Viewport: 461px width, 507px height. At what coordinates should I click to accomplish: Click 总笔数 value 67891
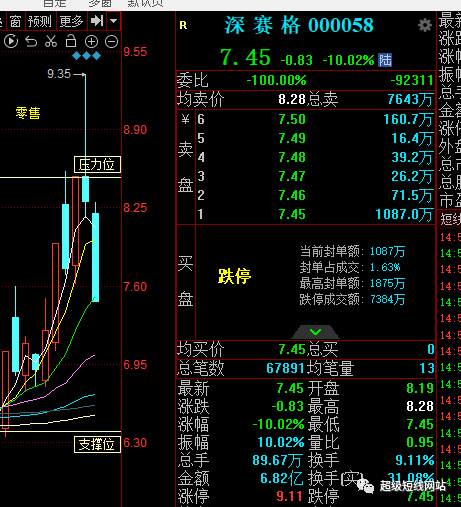[x=285, y=369]
